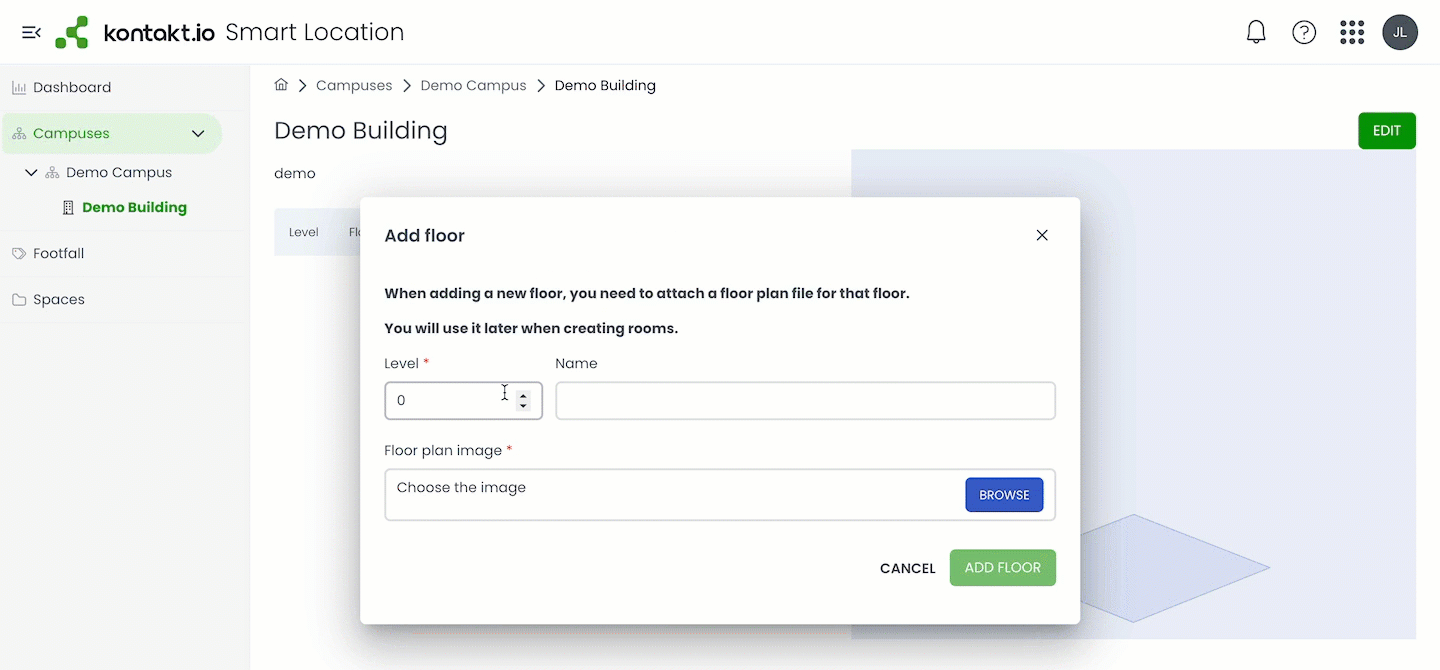The height and width of the screenshot is (670, 1440).
Task: Browse for a floor plan image
Action: [x=1004, y=494]
